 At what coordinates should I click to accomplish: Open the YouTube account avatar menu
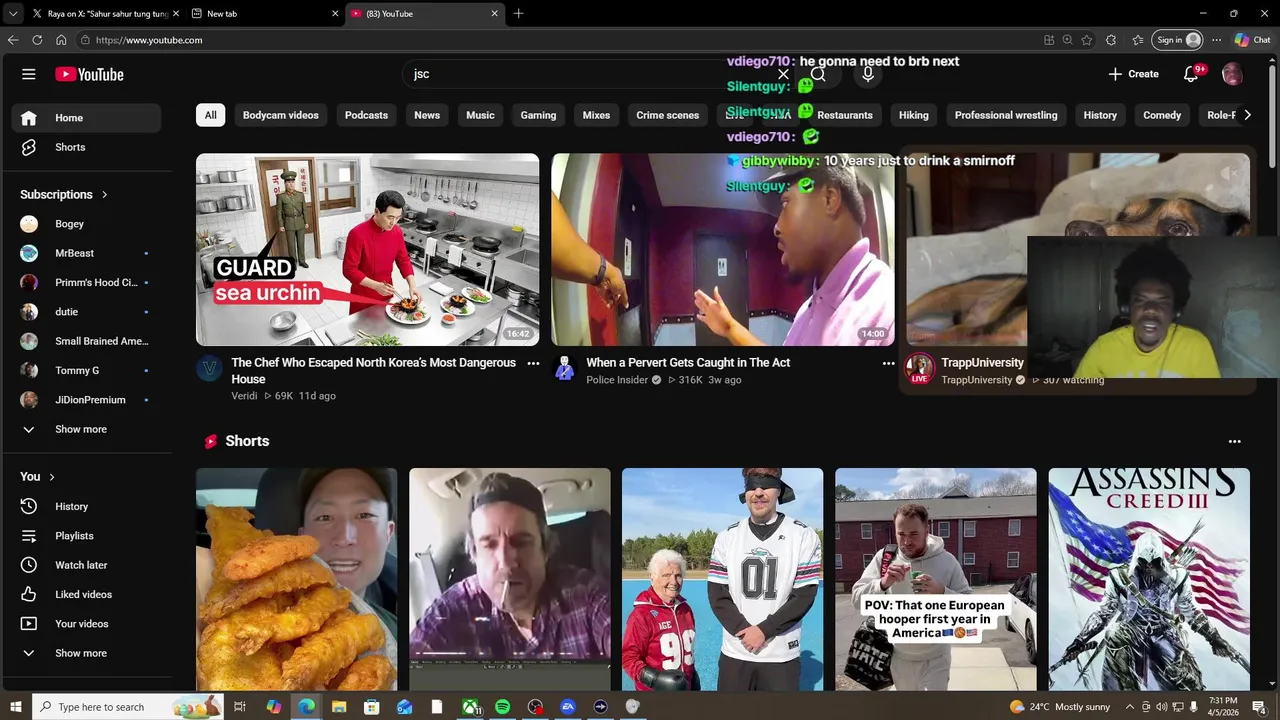click(1232, 74)
